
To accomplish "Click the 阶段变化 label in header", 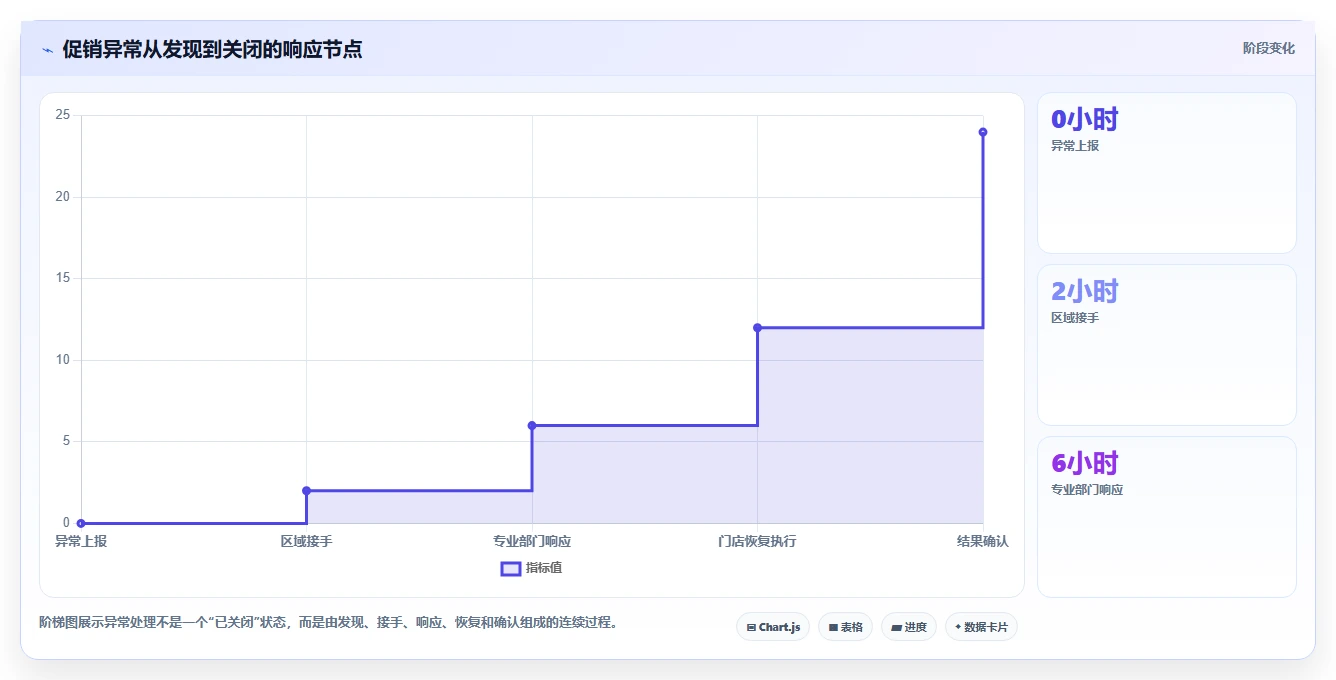I will [1268, 48].
